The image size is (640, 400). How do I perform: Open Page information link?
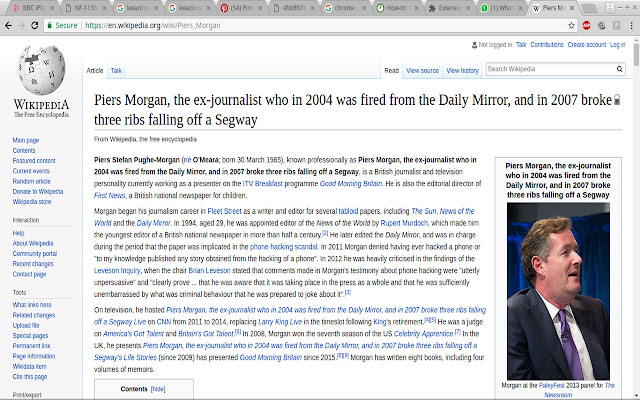(33, 356)
